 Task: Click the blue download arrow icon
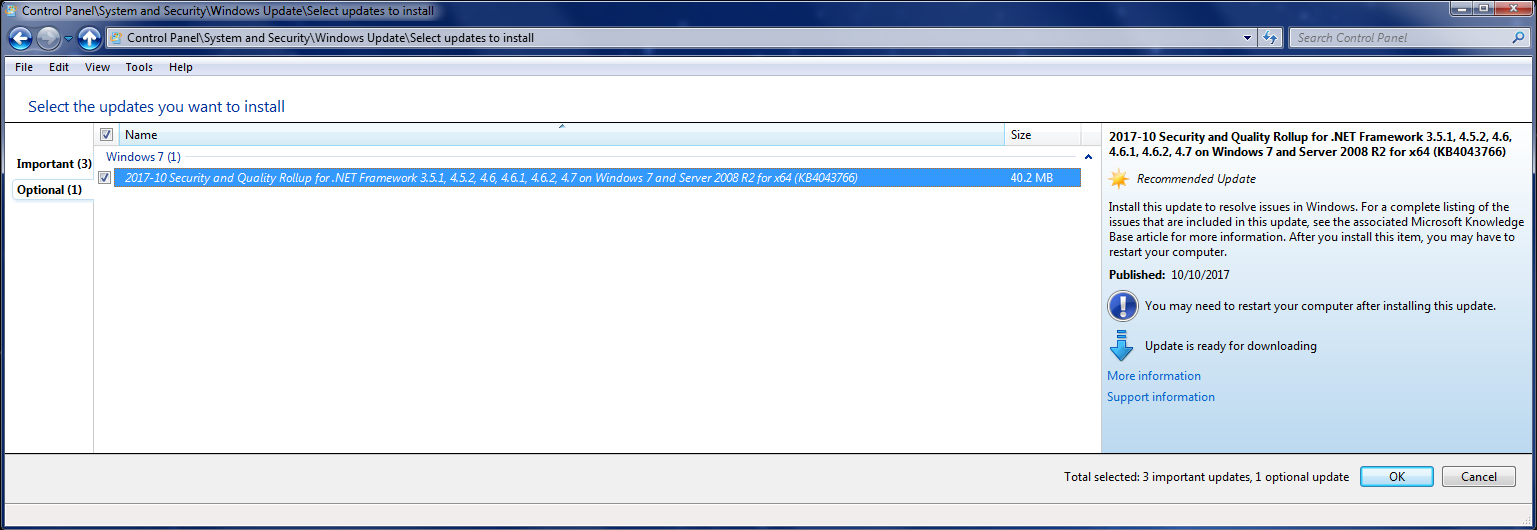[x=1122, y=346]
